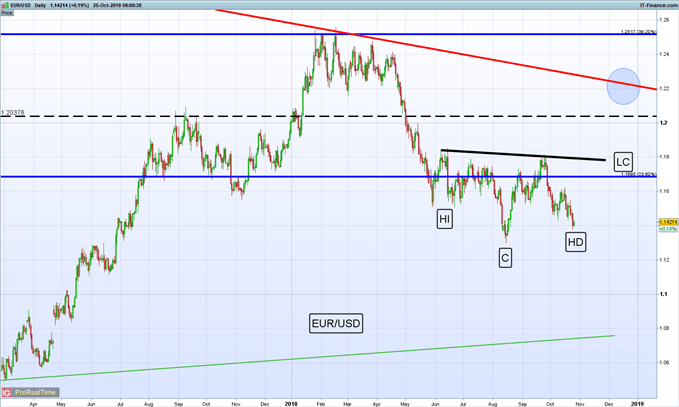The height and width of the screenshot is (407, 679).
Task: Click the 1.18 price axis value
Action: [664, 157]
